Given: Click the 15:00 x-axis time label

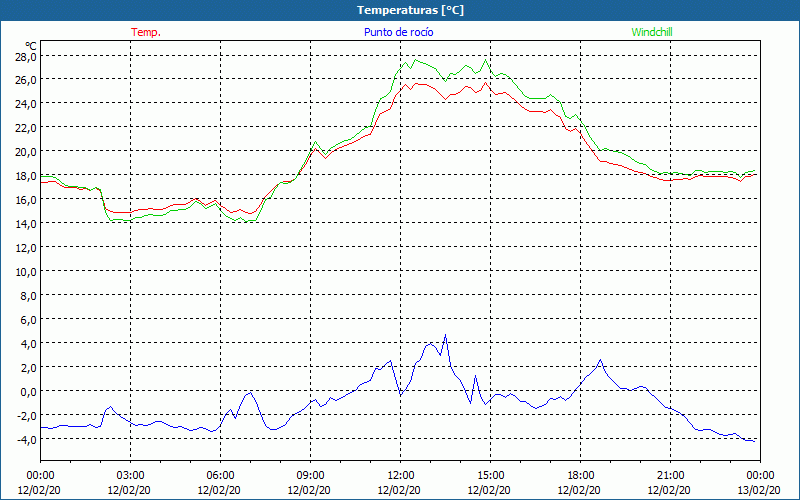Looking at the screenshot, I should coord(490,476).
